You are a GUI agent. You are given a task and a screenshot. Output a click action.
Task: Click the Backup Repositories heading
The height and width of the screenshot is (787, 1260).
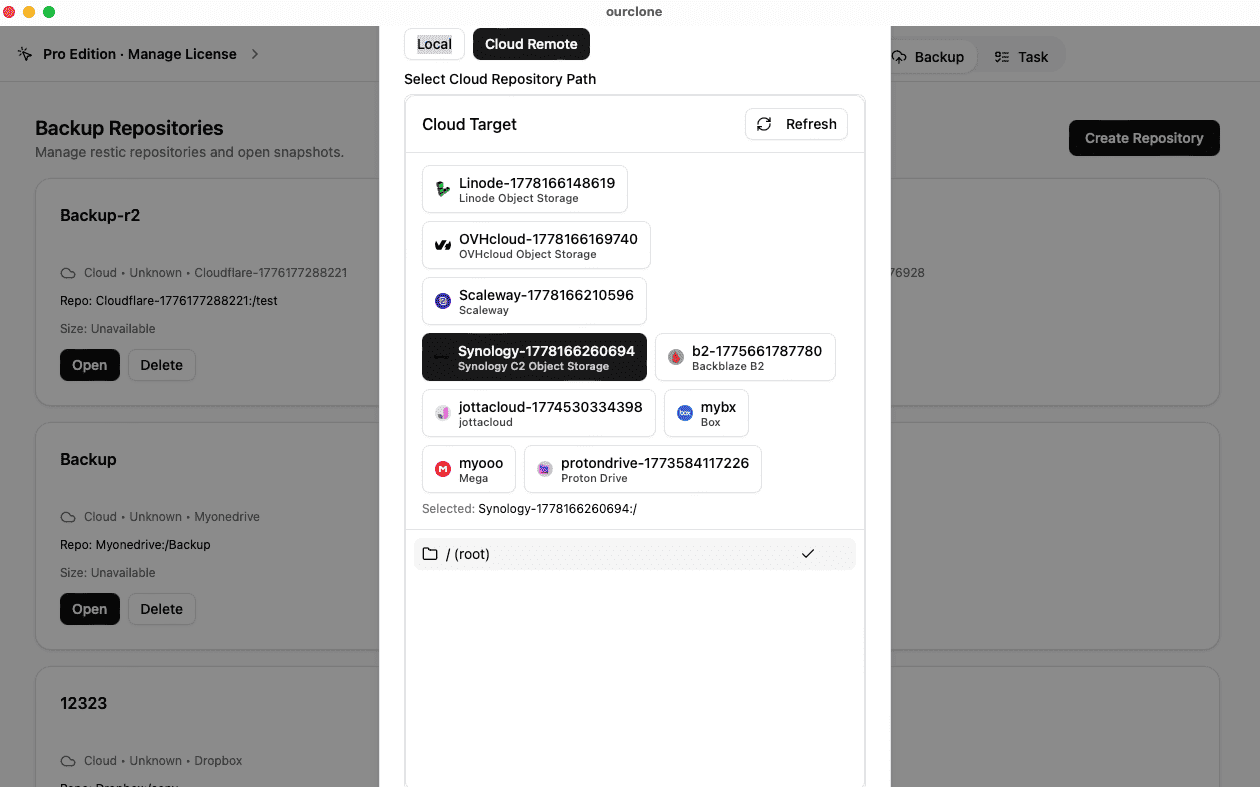(x=129, y=128)
